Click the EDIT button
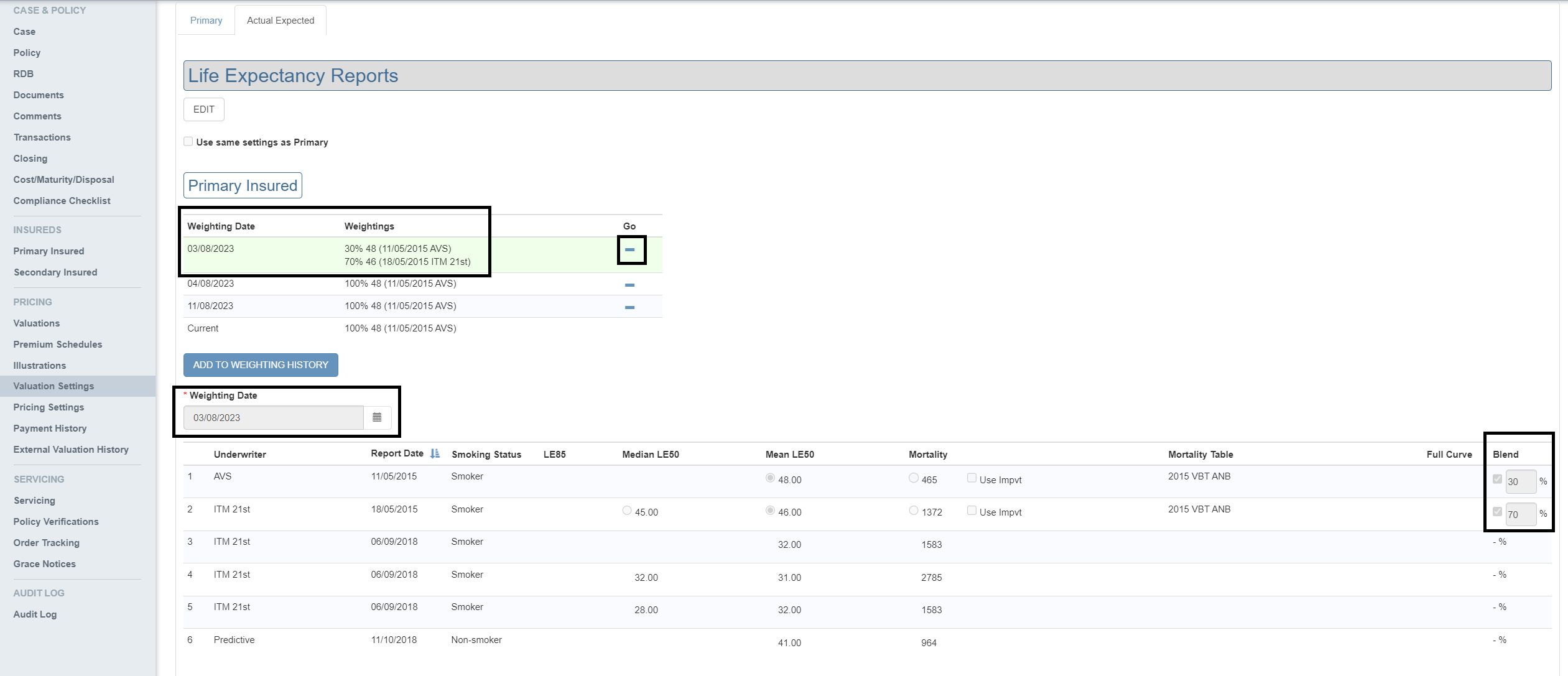1568x676 pixels. (x=203, y=109)
